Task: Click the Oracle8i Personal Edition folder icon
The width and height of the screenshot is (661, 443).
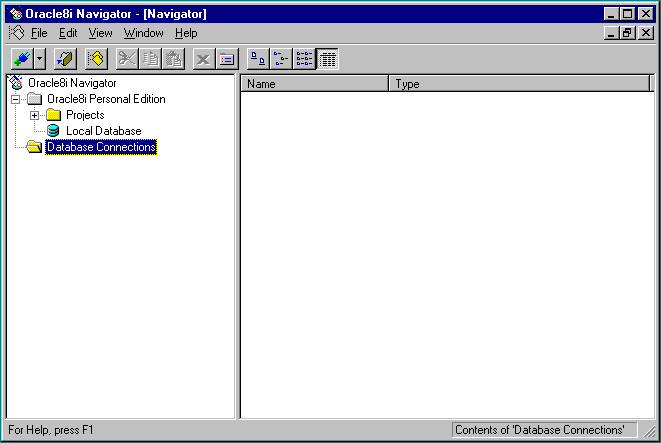Action: [35, 99]
